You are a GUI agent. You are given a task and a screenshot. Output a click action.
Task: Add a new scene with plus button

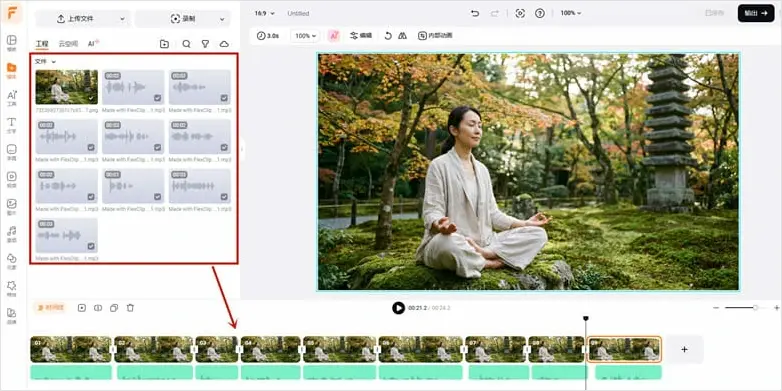coord(684,350)
